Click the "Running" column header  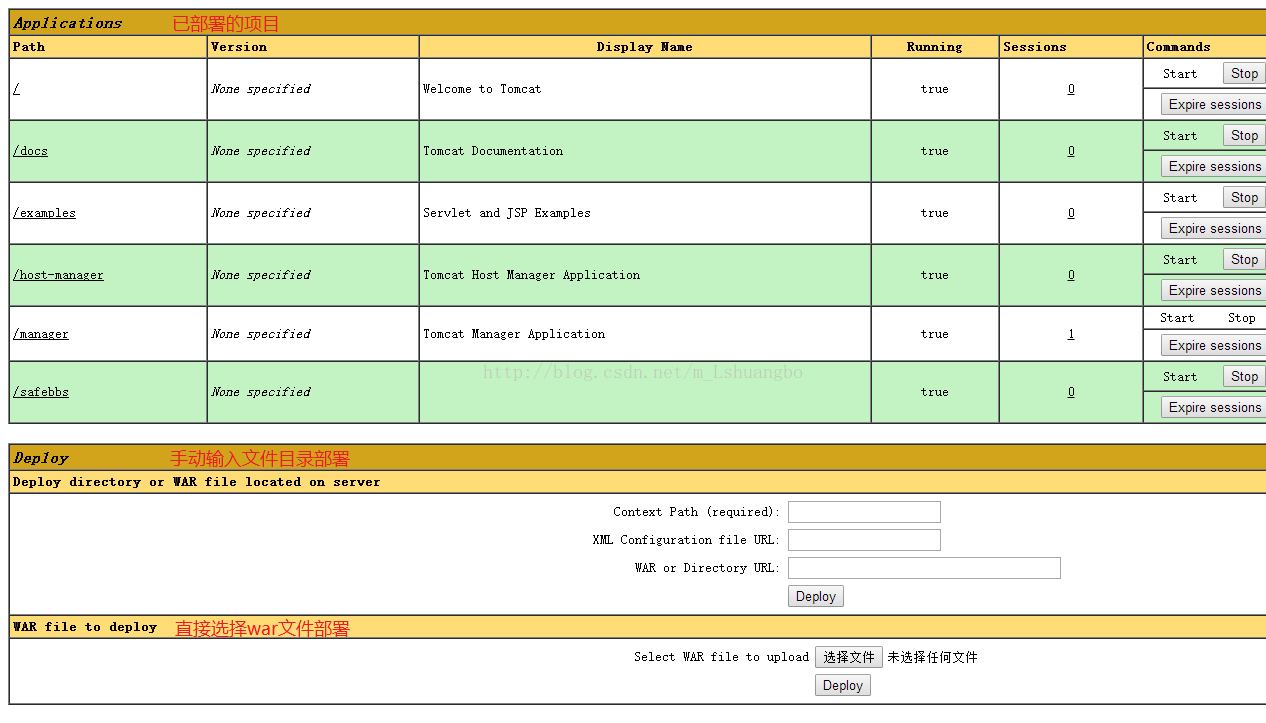click(x=935, y=47)
